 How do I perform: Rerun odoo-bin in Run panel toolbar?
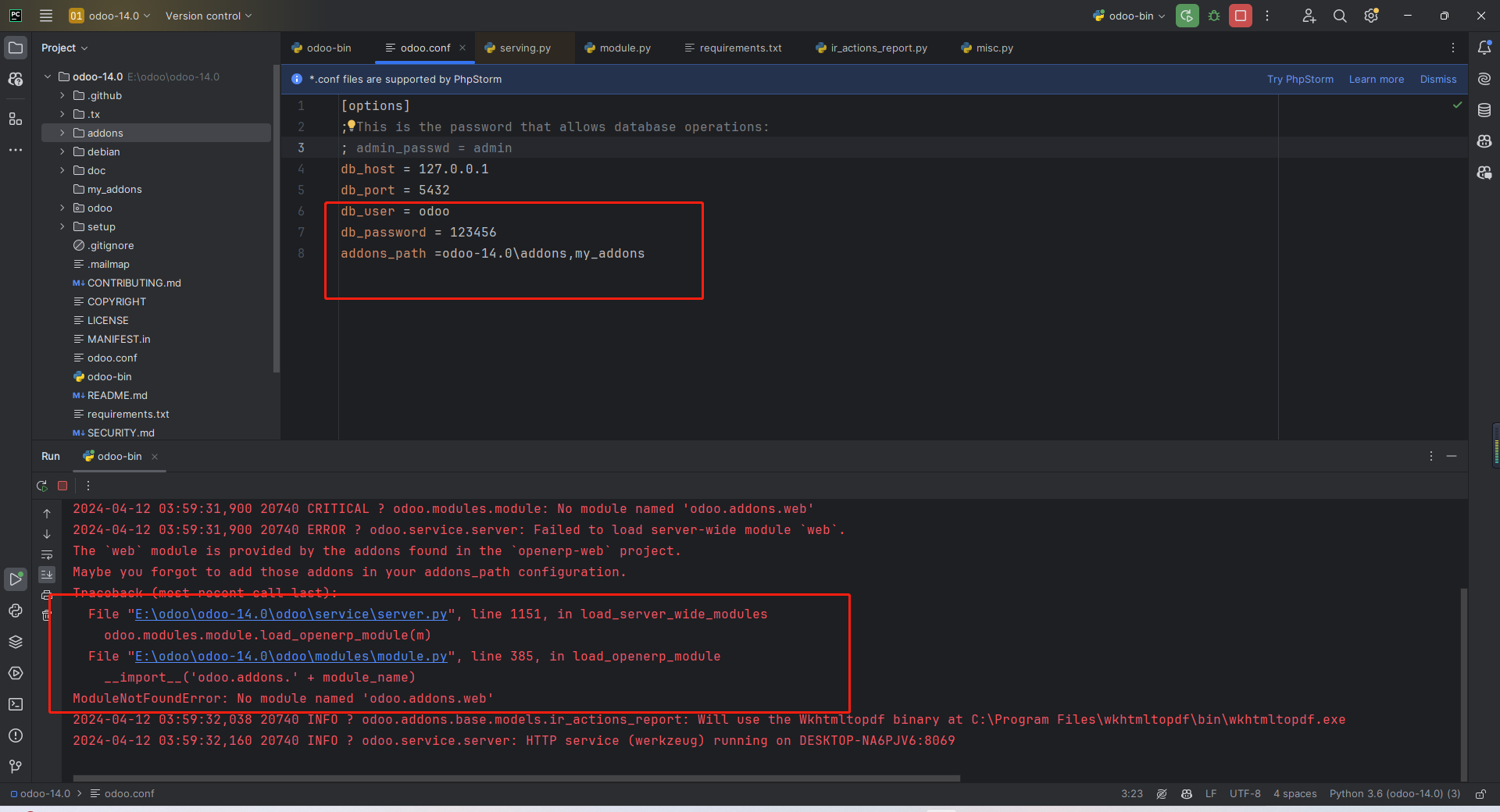(42, 486)
